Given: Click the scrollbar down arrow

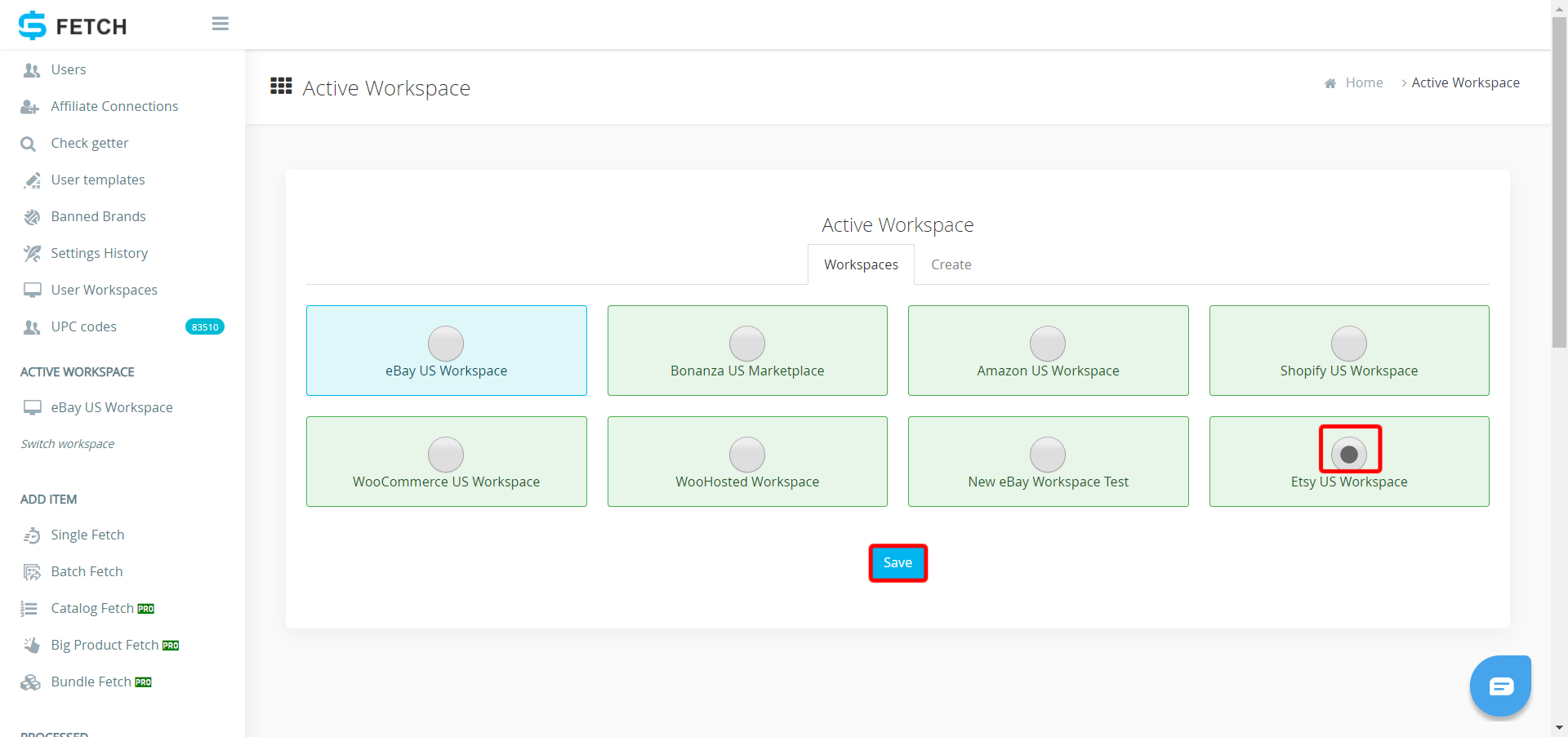Looking at the screenshot, I should pos(1559,728).
